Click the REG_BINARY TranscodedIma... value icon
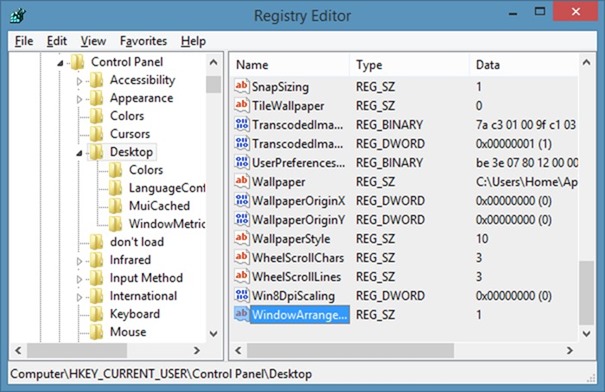The image size is (605, 392). (x=242, y=124)
